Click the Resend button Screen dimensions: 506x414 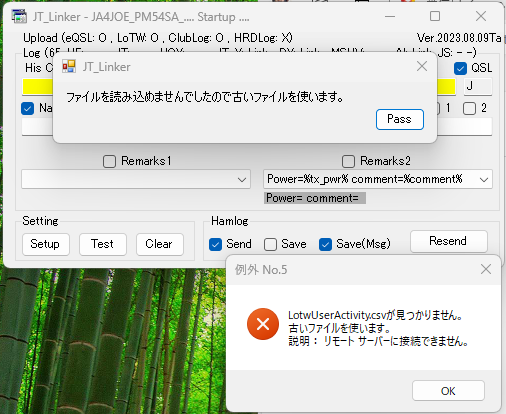(448, 241)
